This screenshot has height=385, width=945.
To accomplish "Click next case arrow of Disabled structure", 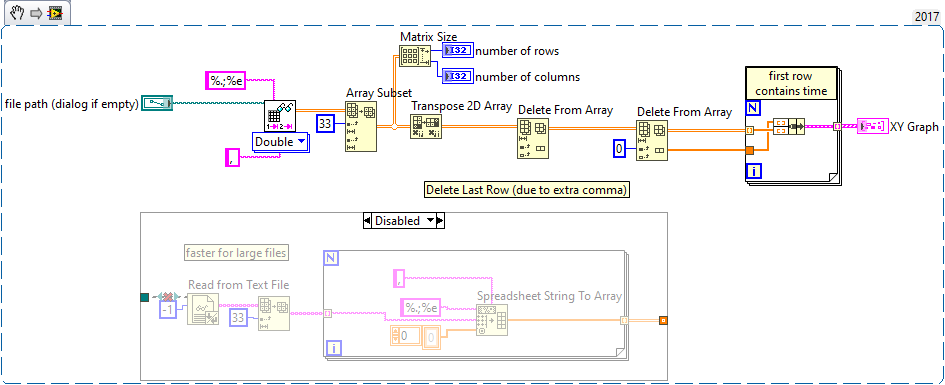I will coord(440,221).
